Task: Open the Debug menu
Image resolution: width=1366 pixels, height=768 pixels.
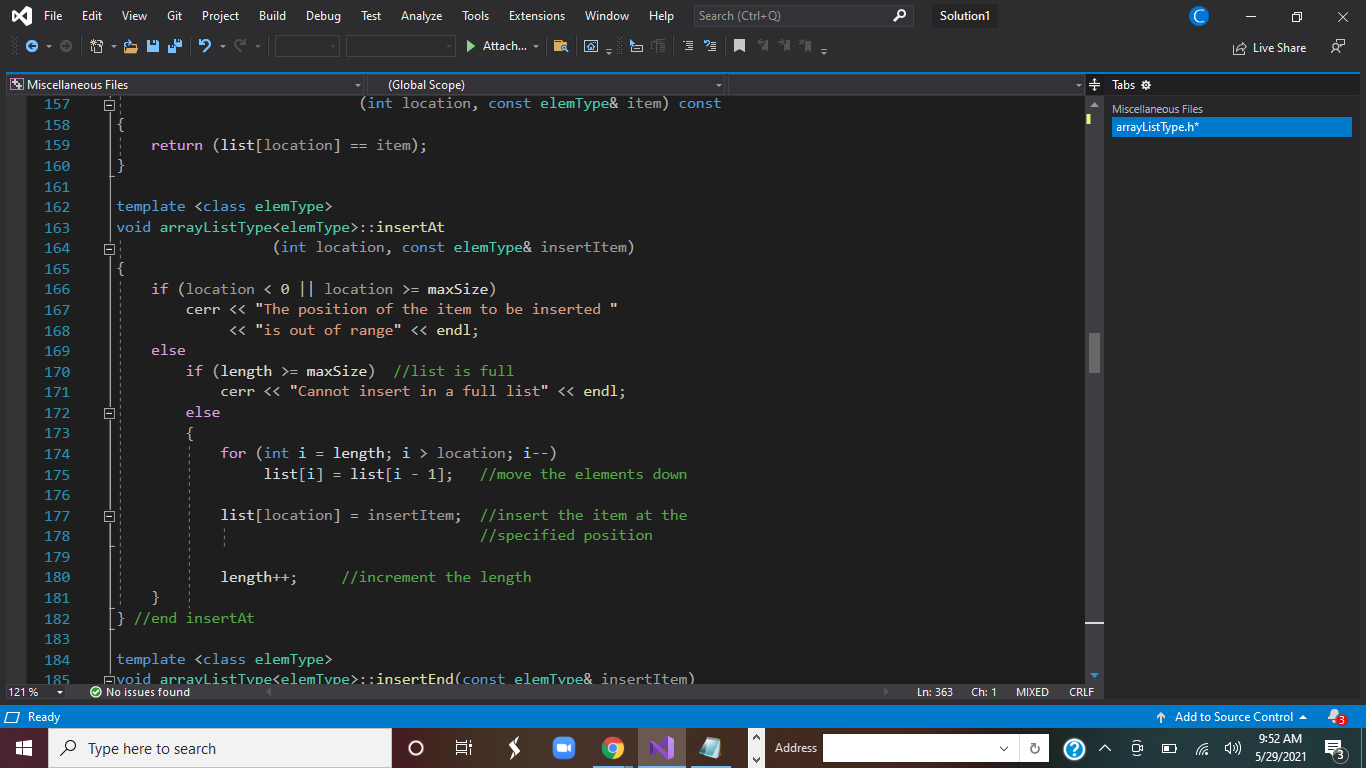Action: [x=323, y=16]
